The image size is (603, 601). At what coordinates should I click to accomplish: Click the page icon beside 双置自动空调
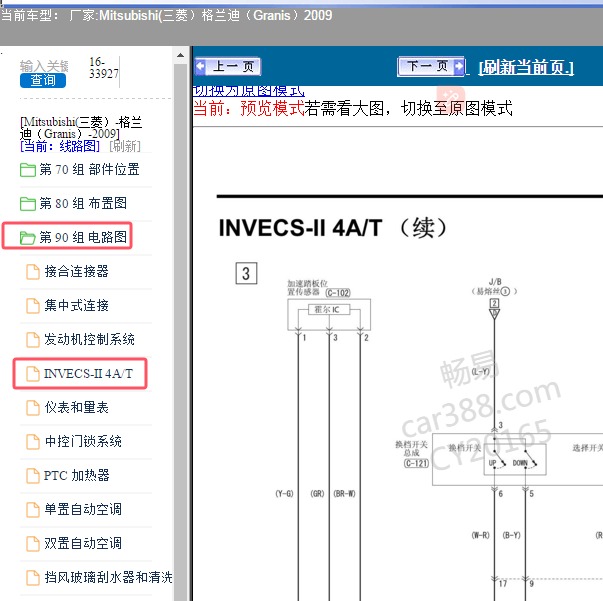33,544
